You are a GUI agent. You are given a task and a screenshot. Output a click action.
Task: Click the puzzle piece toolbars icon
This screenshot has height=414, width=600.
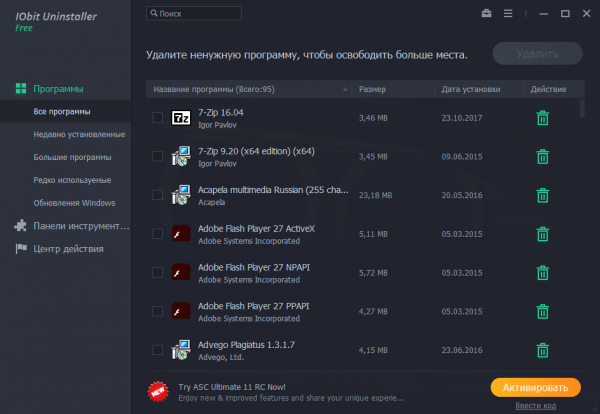pos(20,225)
